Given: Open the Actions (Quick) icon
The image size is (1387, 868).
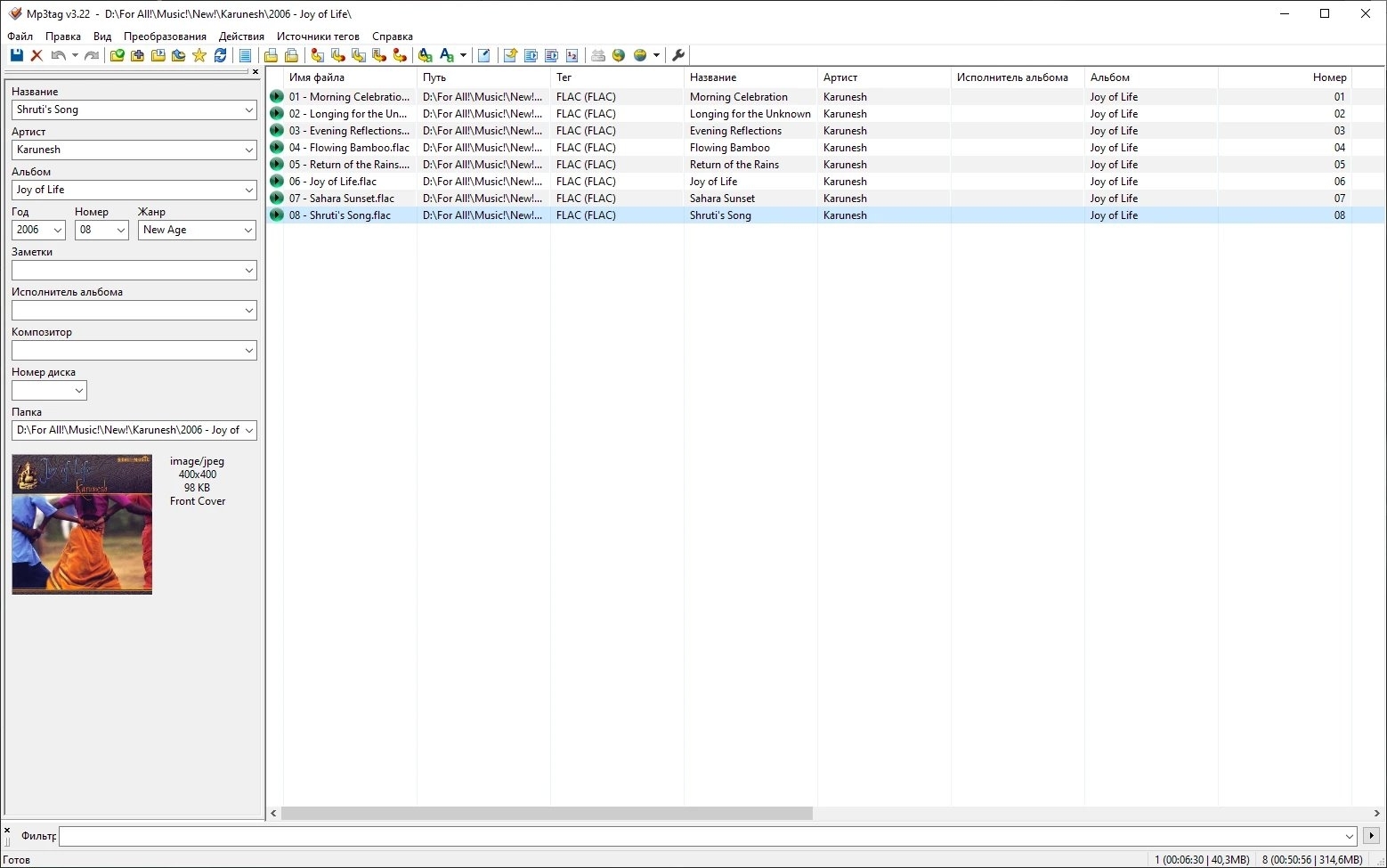Looking at the screenshot, I should [x=447, y=55].
